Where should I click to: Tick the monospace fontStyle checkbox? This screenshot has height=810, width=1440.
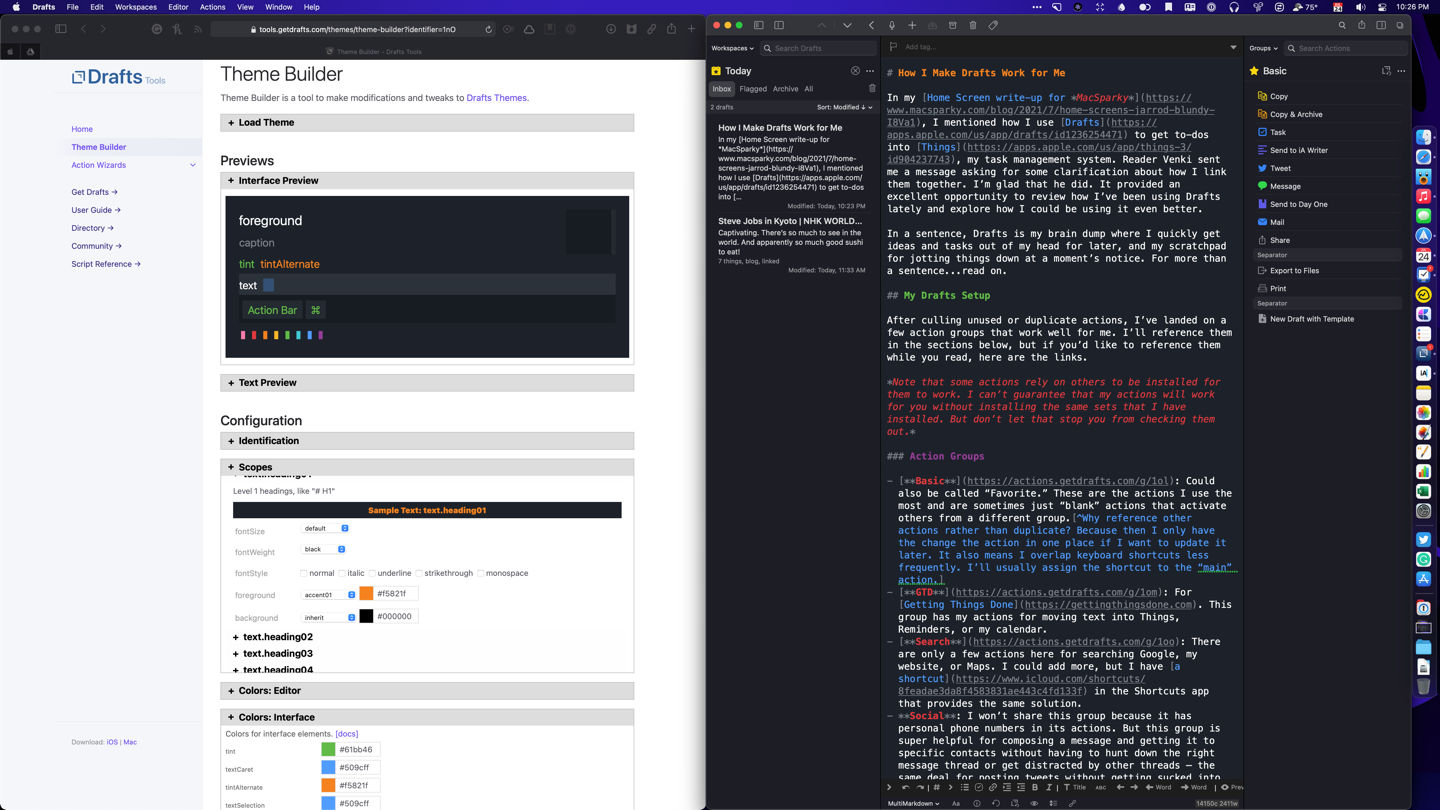(x=481, y=573)
